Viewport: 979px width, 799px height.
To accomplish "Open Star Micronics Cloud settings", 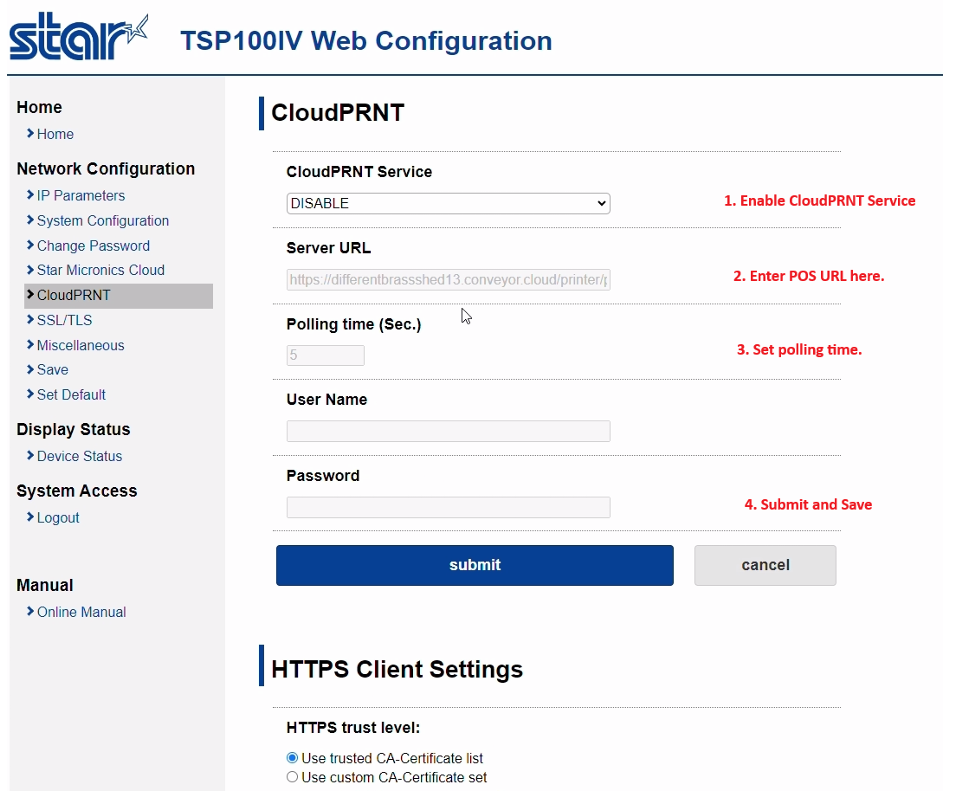I will (x=101, y=270).
